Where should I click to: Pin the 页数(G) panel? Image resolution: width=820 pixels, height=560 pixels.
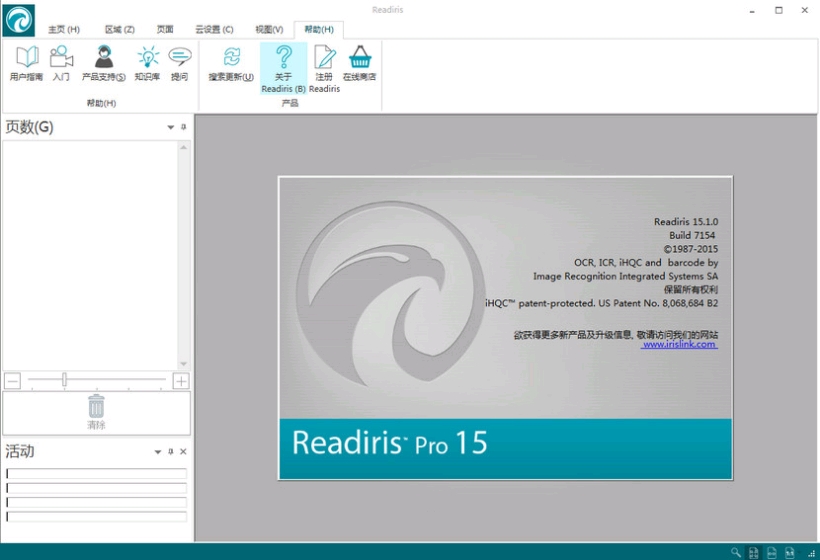pos(184,127)
